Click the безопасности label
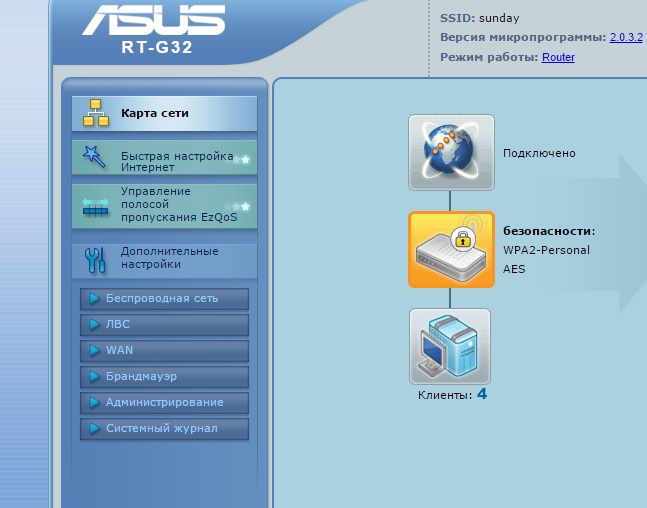Viewport: 647px width, 508px height. coord(549,231)
